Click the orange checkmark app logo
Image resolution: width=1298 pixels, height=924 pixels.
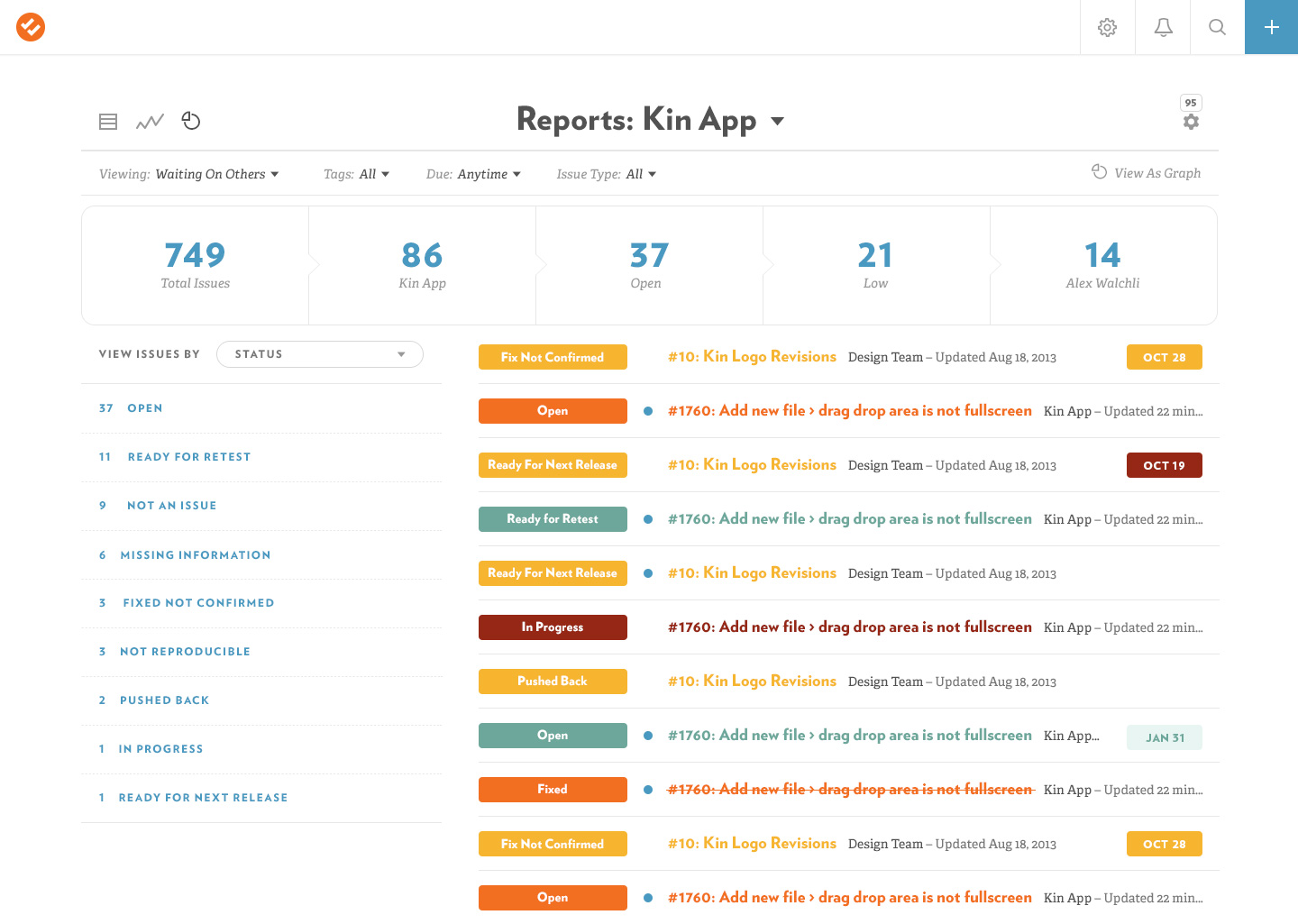point(31,27)
